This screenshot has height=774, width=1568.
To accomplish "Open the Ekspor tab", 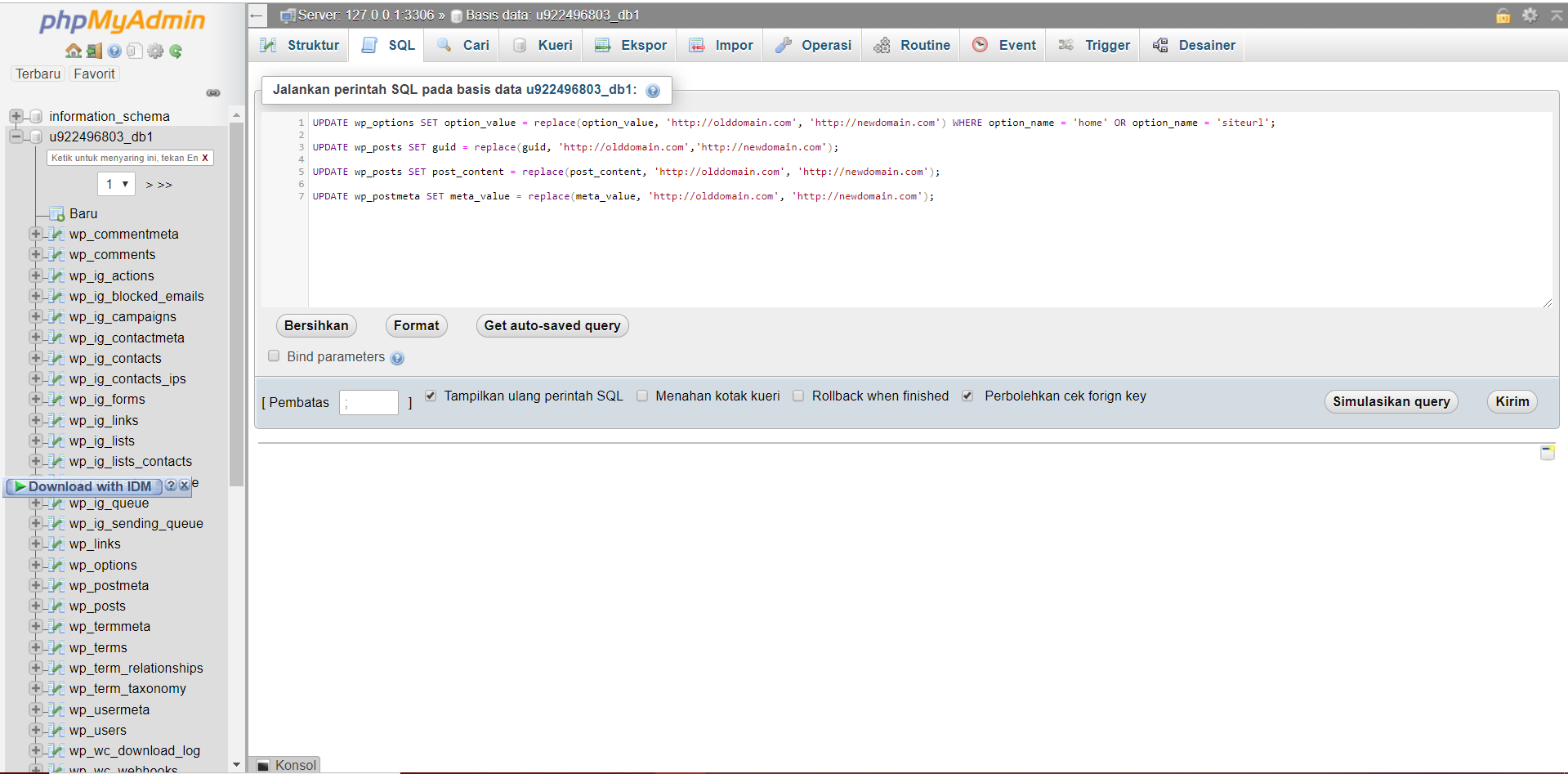I will tap(631, 45).
